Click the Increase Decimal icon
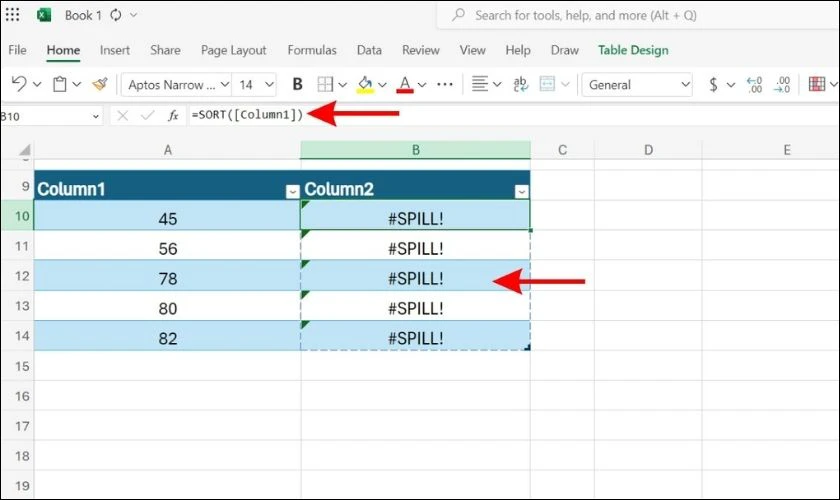 [x=754, y=84]
